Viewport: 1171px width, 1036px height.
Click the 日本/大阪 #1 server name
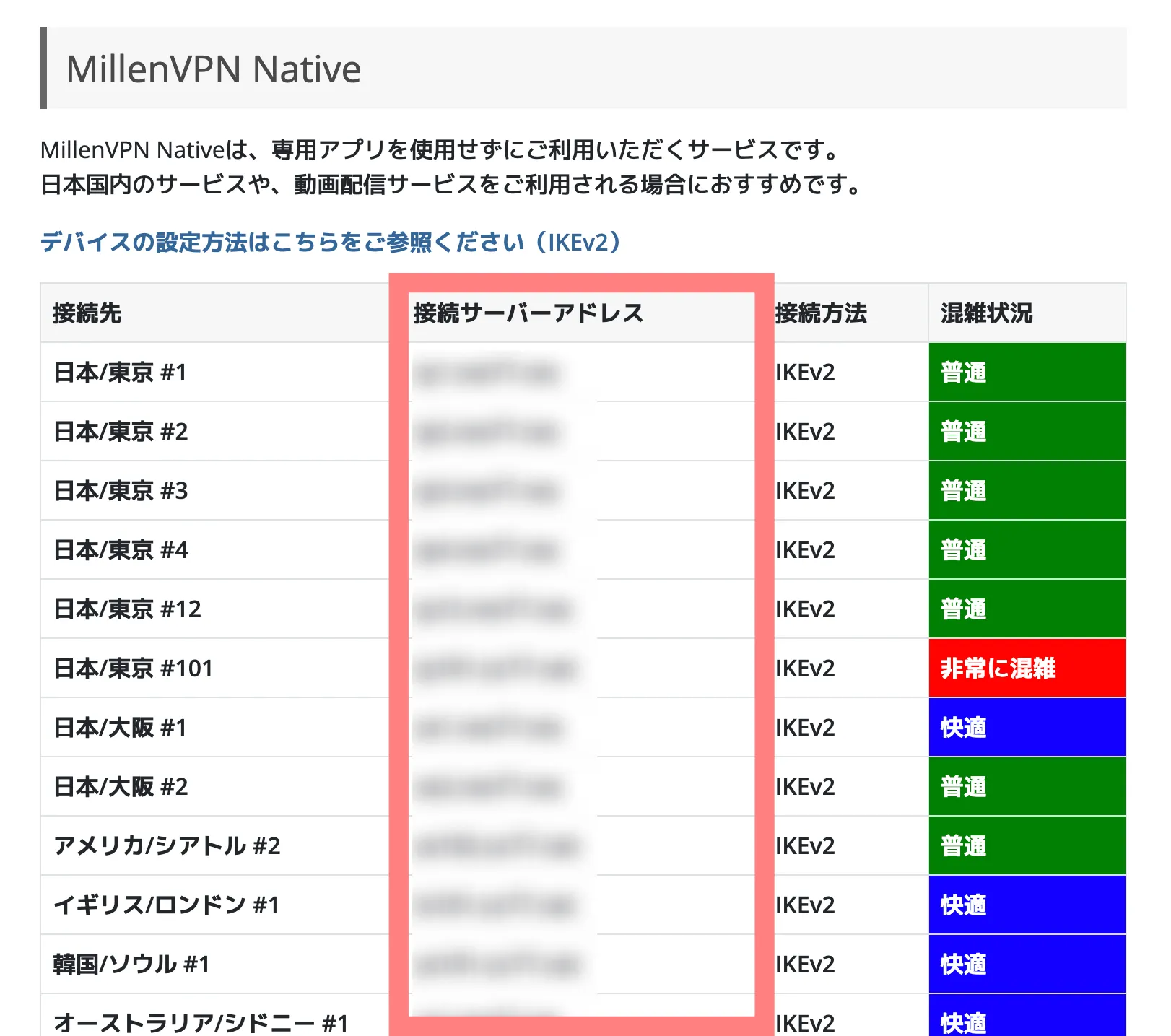(x=120, y=727)
